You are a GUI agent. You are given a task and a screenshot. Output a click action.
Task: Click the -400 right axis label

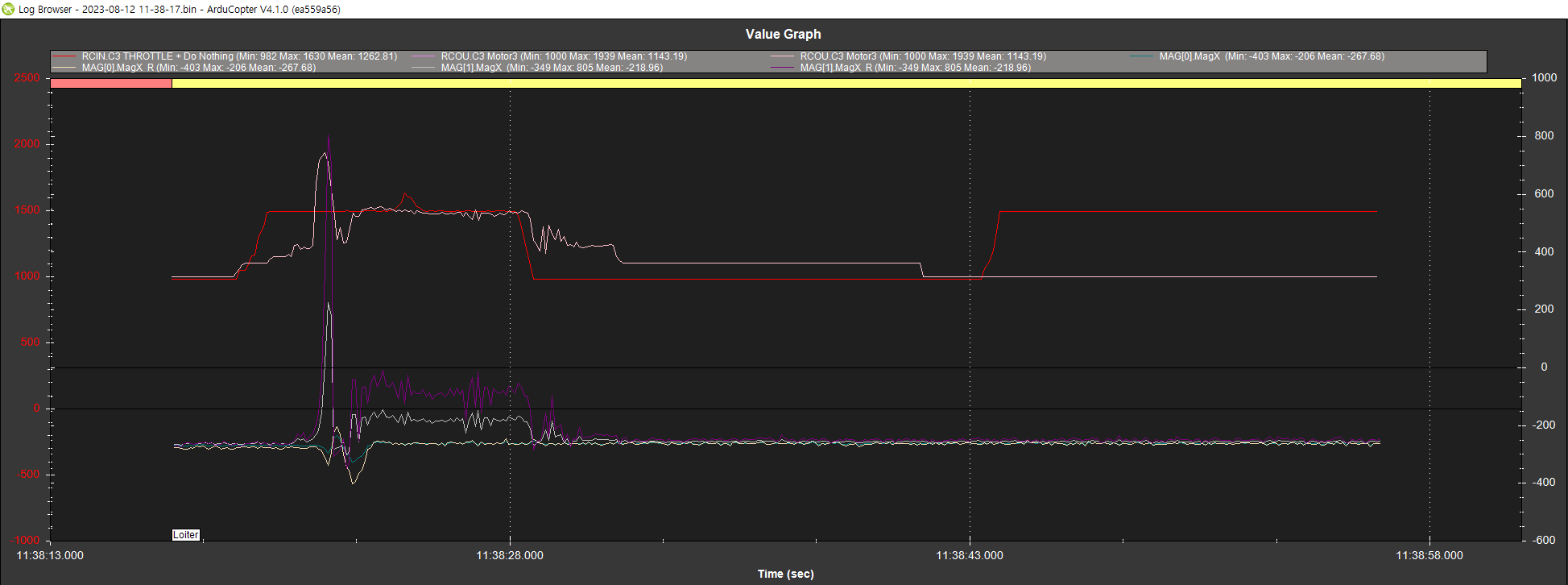(1542, 483)
